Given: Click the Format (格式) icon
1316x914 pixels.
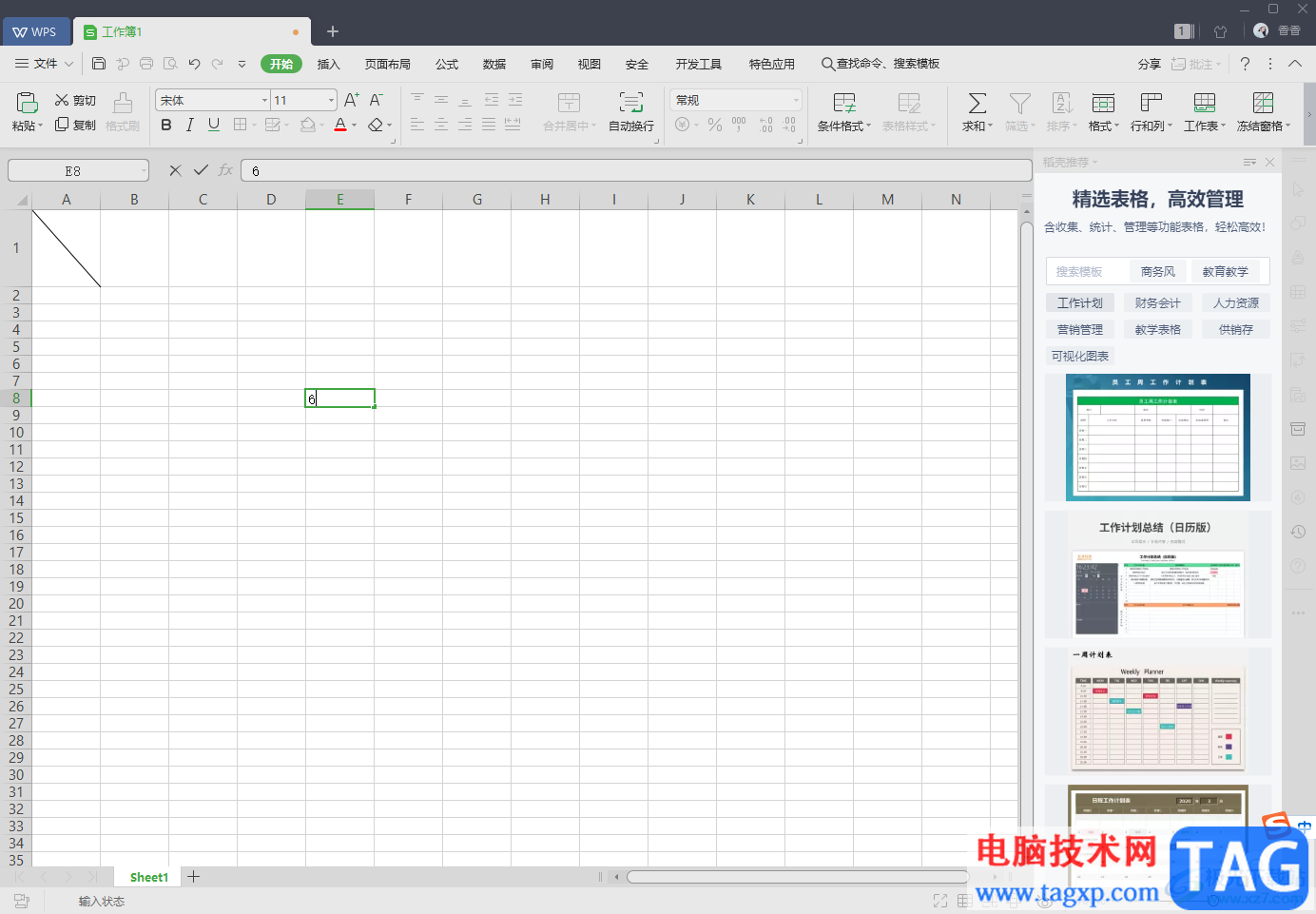Looking at the screenshot, I should (x=1103, y=103).
